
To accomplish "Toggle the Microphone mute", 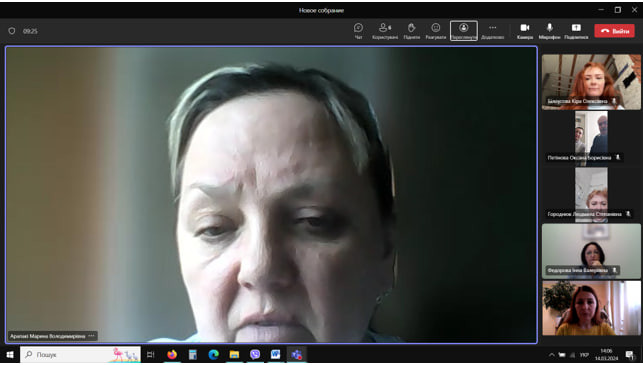I will [x=550, y=31].
